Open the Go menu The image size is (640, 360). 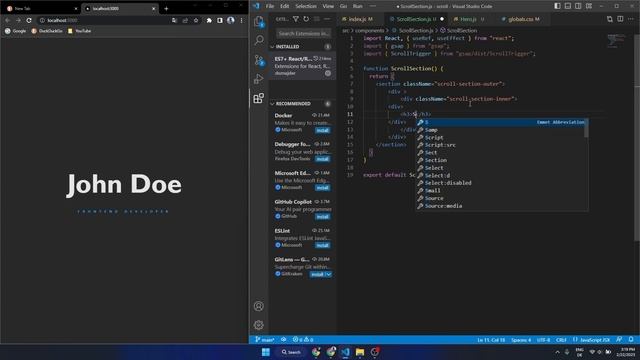pyautogui.click(x=344, y=6)
